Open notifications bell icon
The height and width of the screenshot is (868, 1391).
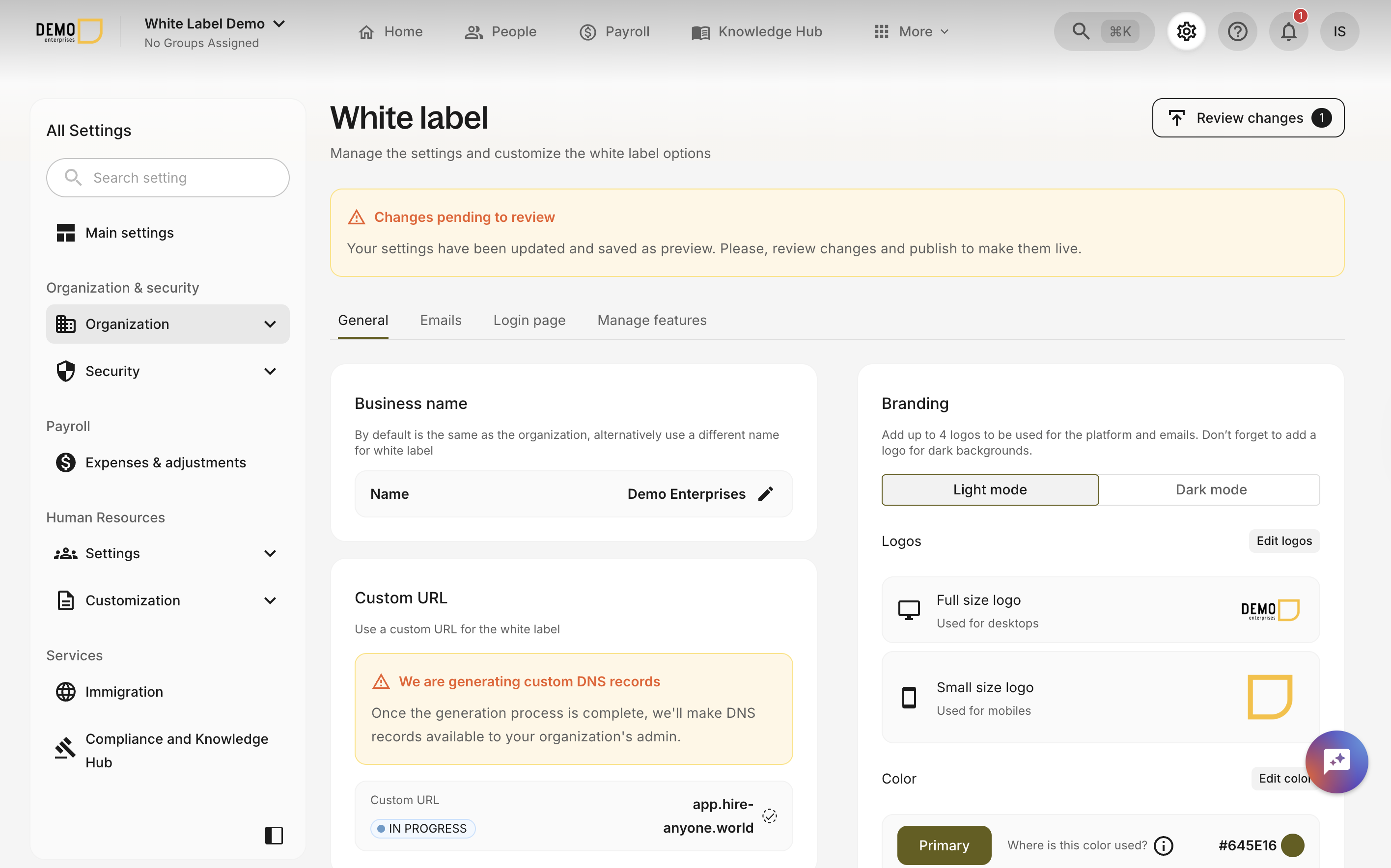(x=1288, y=31)
